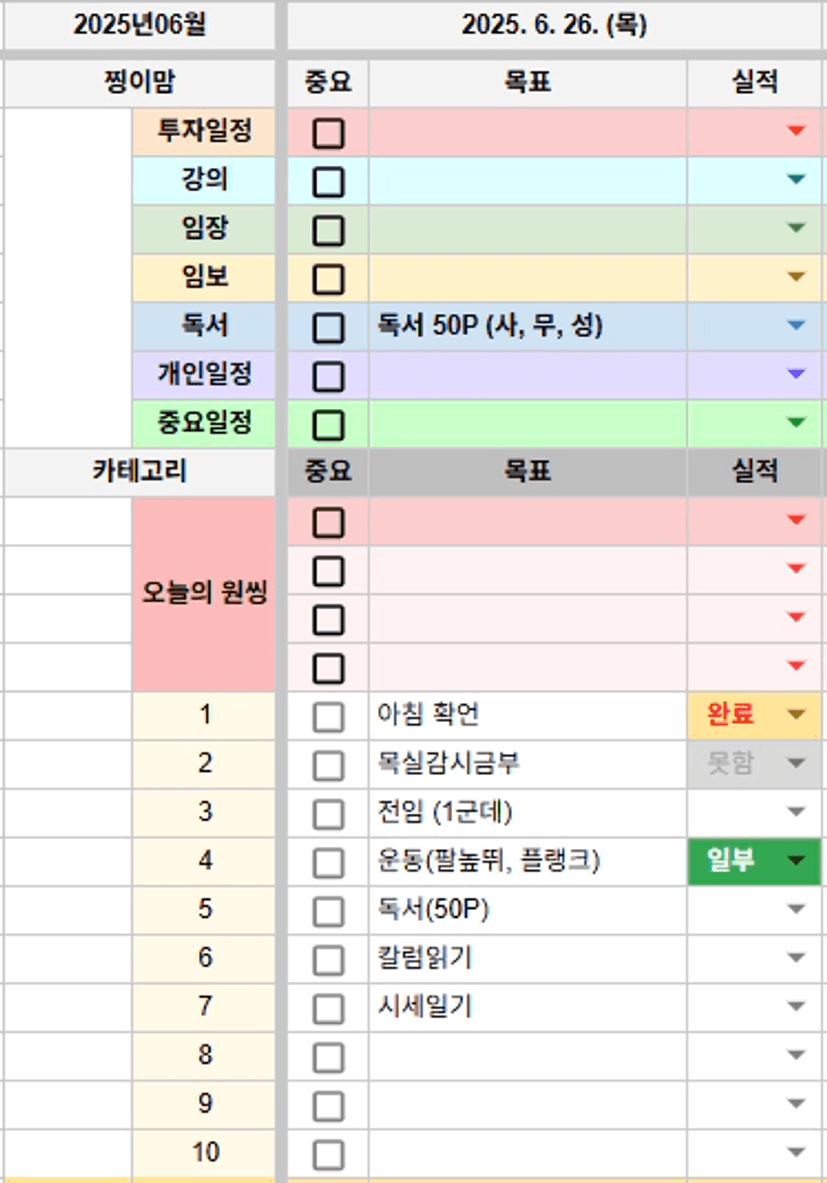Toggle the checkbox for 운동(팔높뛰, 플랭크)

(328, 863)
